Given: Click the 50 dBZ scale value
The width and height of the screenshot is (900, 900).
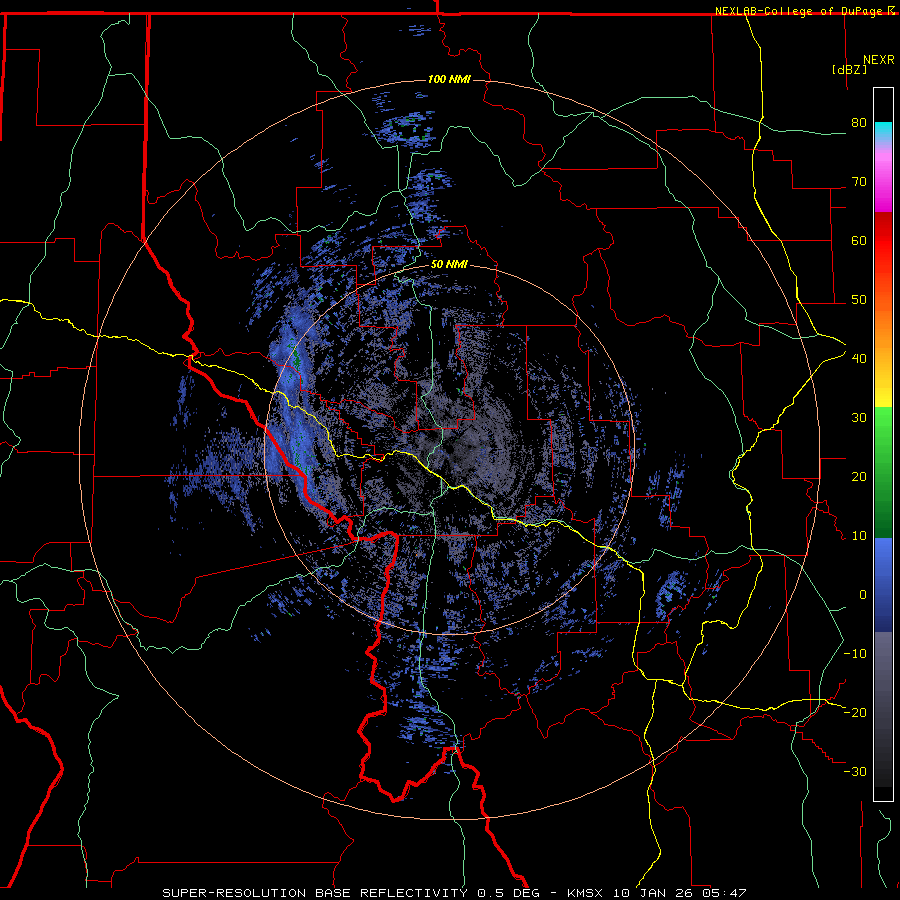Looking at the screenshot, I should click(x=859, y=300).
